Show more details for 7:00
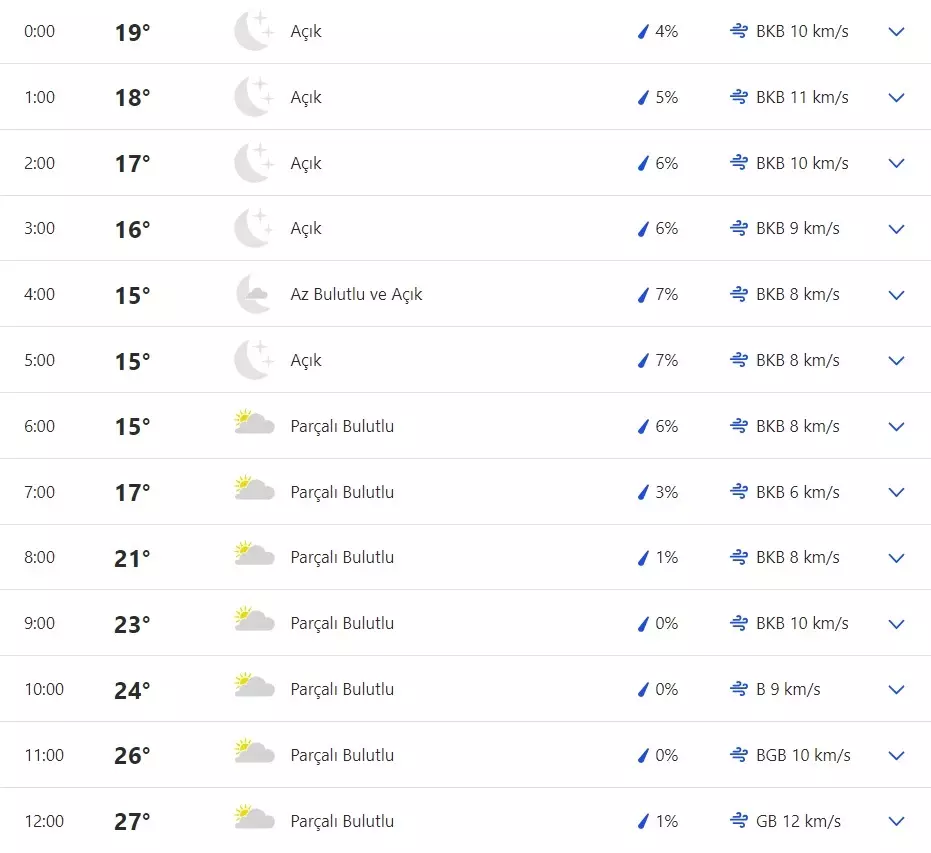This screenshot has height=853, width=931. (x=896, y=492)
